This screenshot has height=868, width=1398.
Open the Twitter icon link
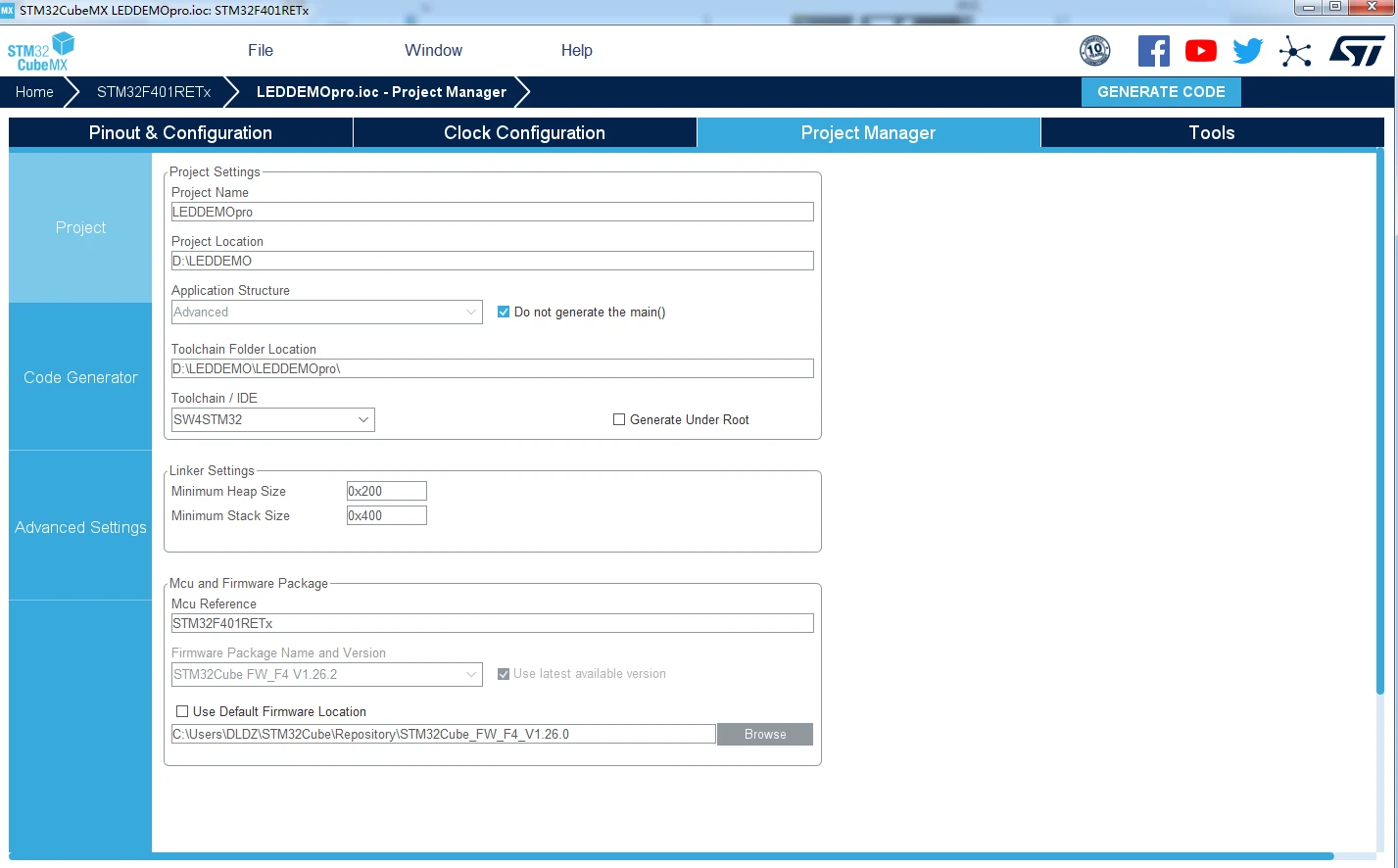(x=1247, y=51)
